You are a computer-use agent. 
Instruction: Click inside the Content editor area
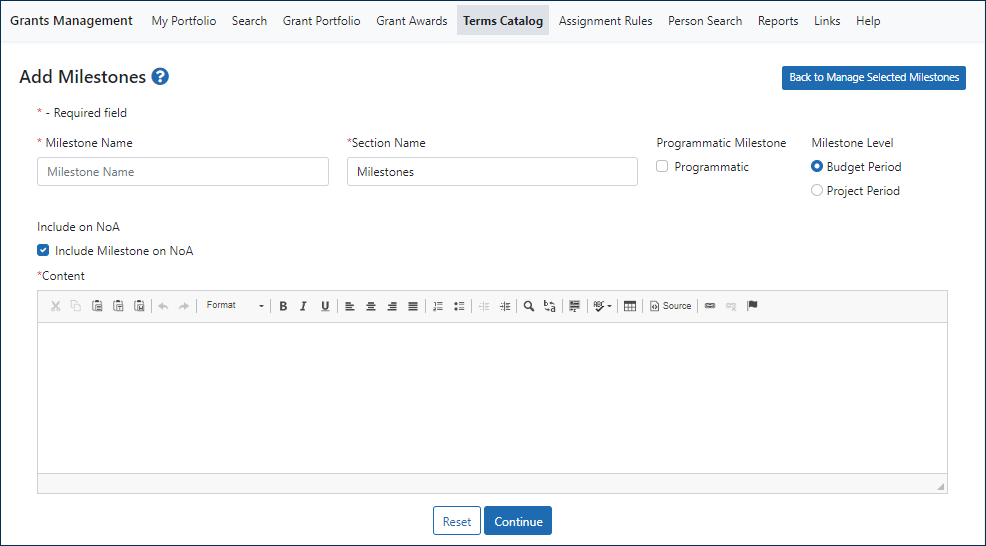492,398
